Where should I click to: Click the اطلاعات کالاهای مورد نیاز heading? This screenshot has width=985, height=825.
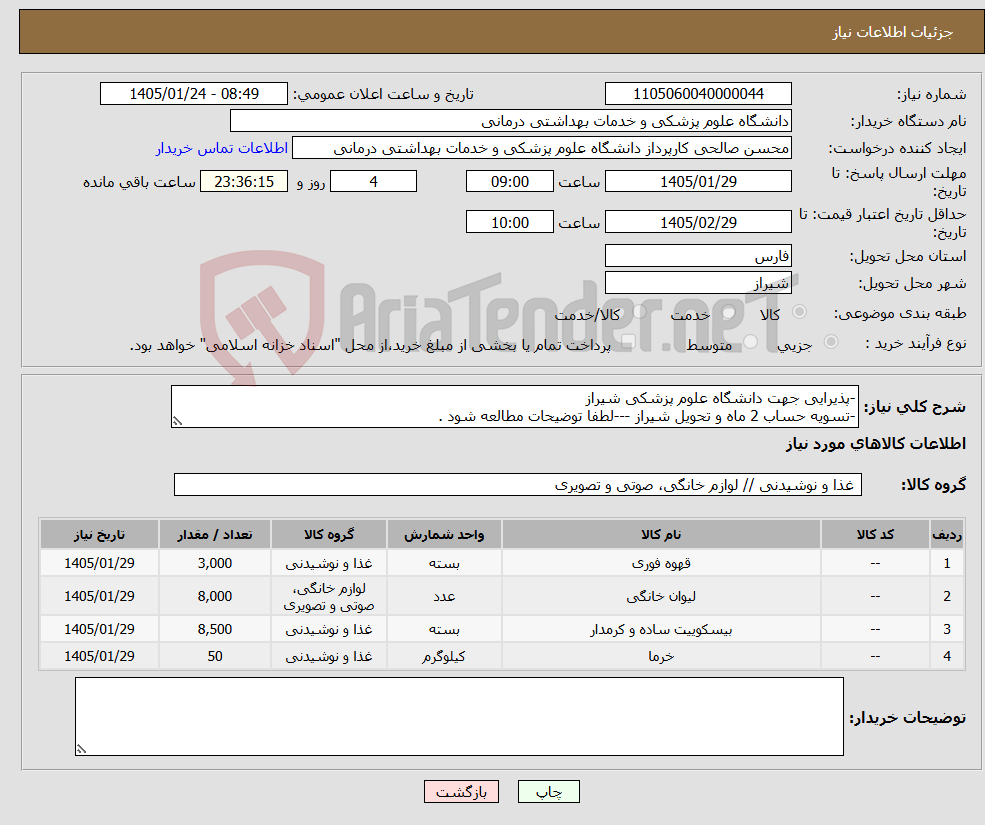coord(876,444)
